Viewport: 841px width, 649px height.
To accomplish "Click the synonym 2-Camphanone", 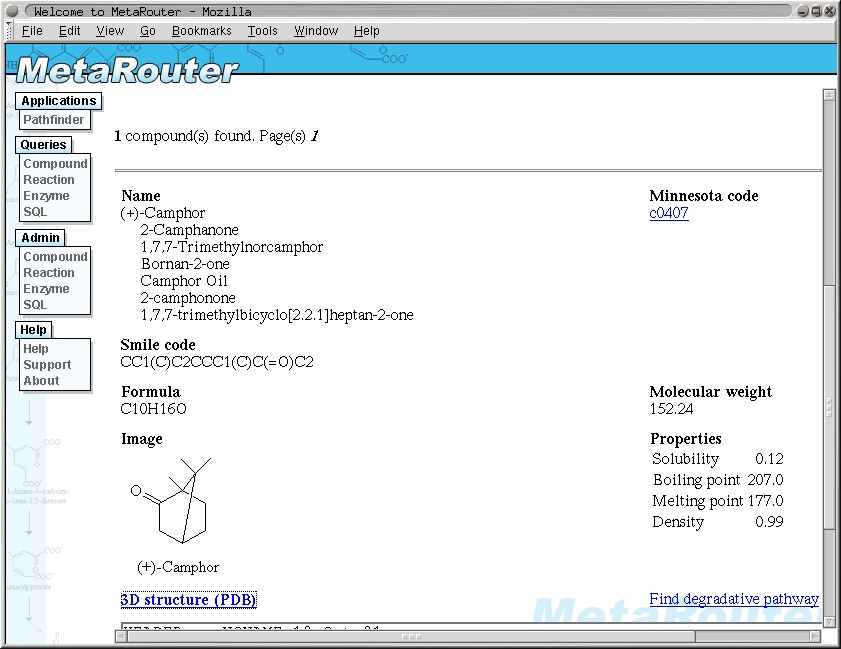I will pyautogui.click(x=189, y=230).
